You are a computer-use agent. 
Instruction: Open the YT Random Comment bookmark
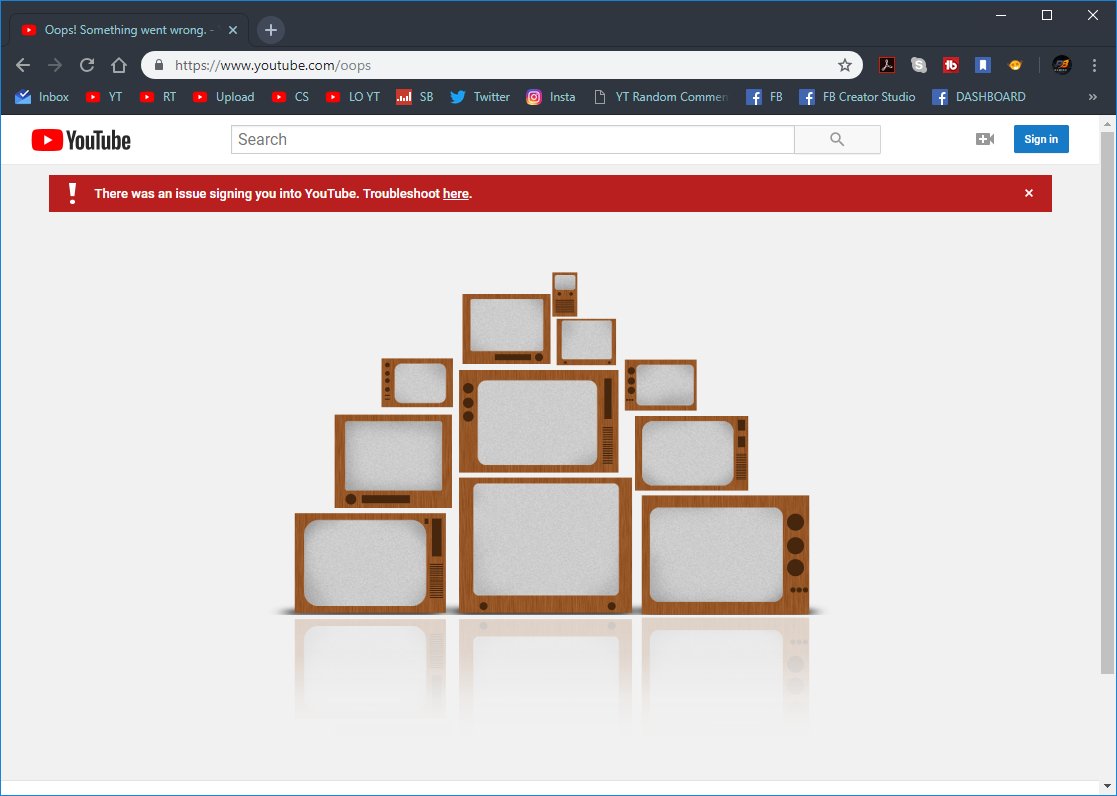pyautogui.click(x=660, y=97)
